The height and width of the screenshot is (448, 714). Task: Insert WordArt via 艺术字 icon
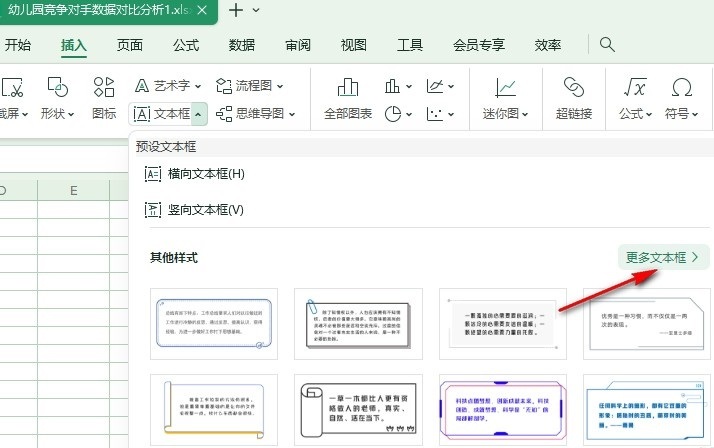[142, 86]
